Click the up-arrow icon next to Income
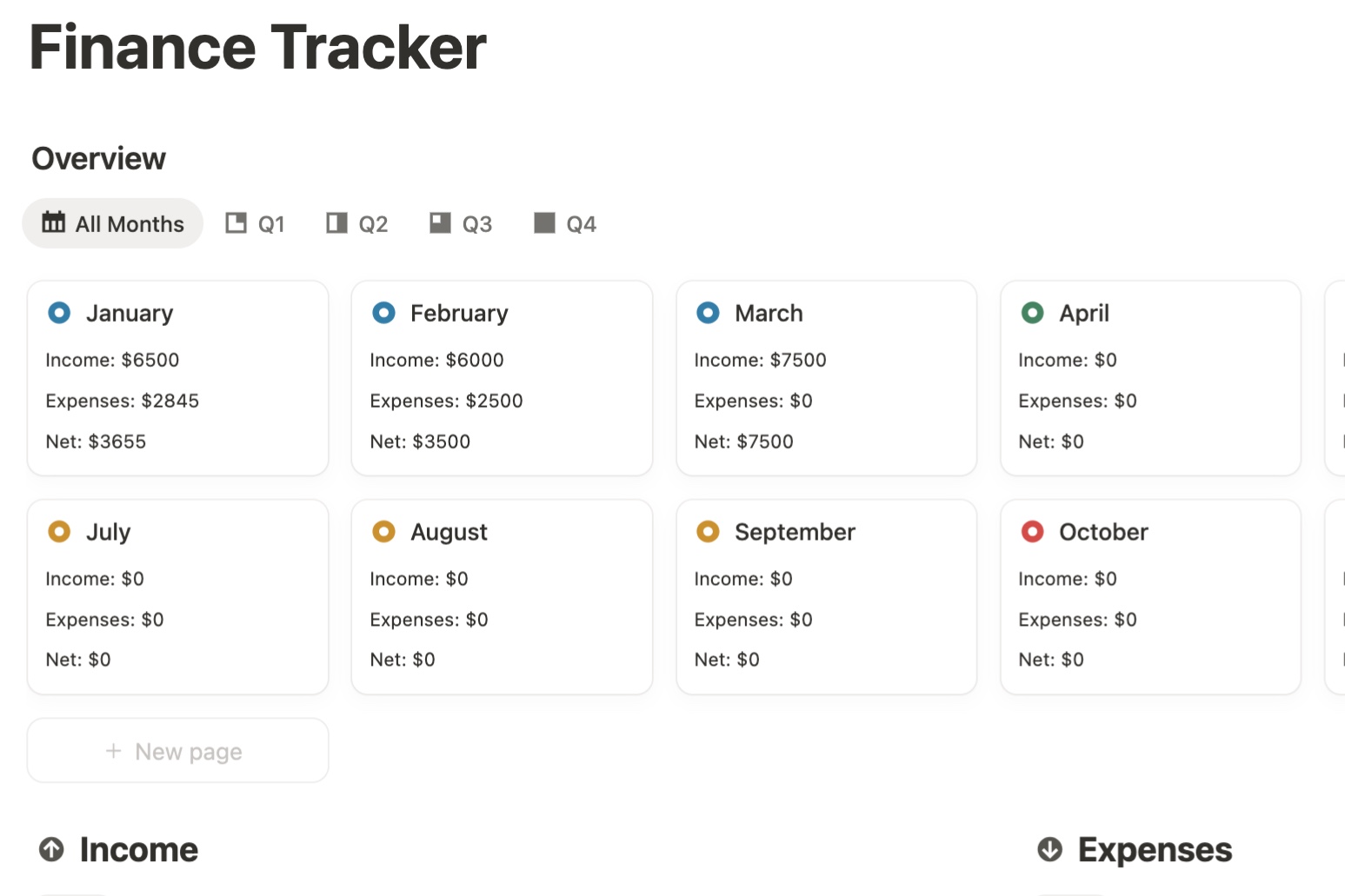Screen dimensions: 1345x896 pyautogui.click(x=52, y=849)
